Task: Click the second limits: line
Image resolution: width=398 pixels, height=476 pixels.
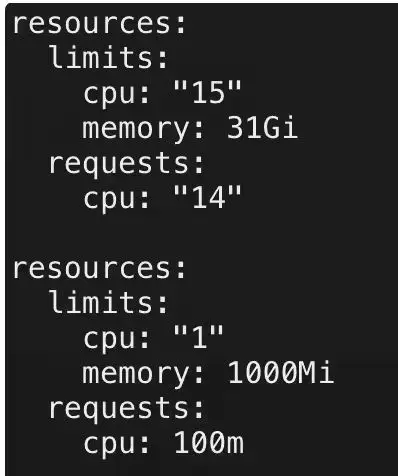Action: click(108, 302)
